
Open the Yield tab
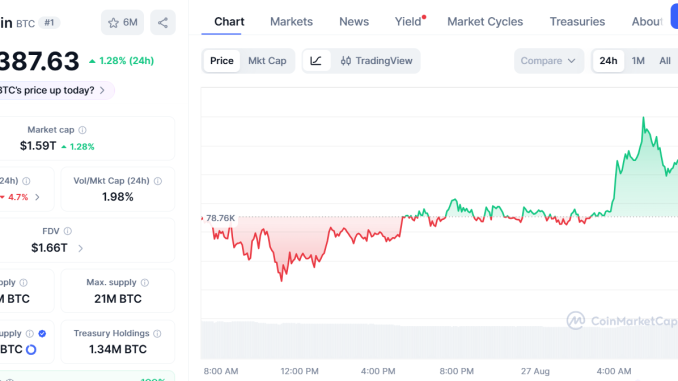coord(408,22)
